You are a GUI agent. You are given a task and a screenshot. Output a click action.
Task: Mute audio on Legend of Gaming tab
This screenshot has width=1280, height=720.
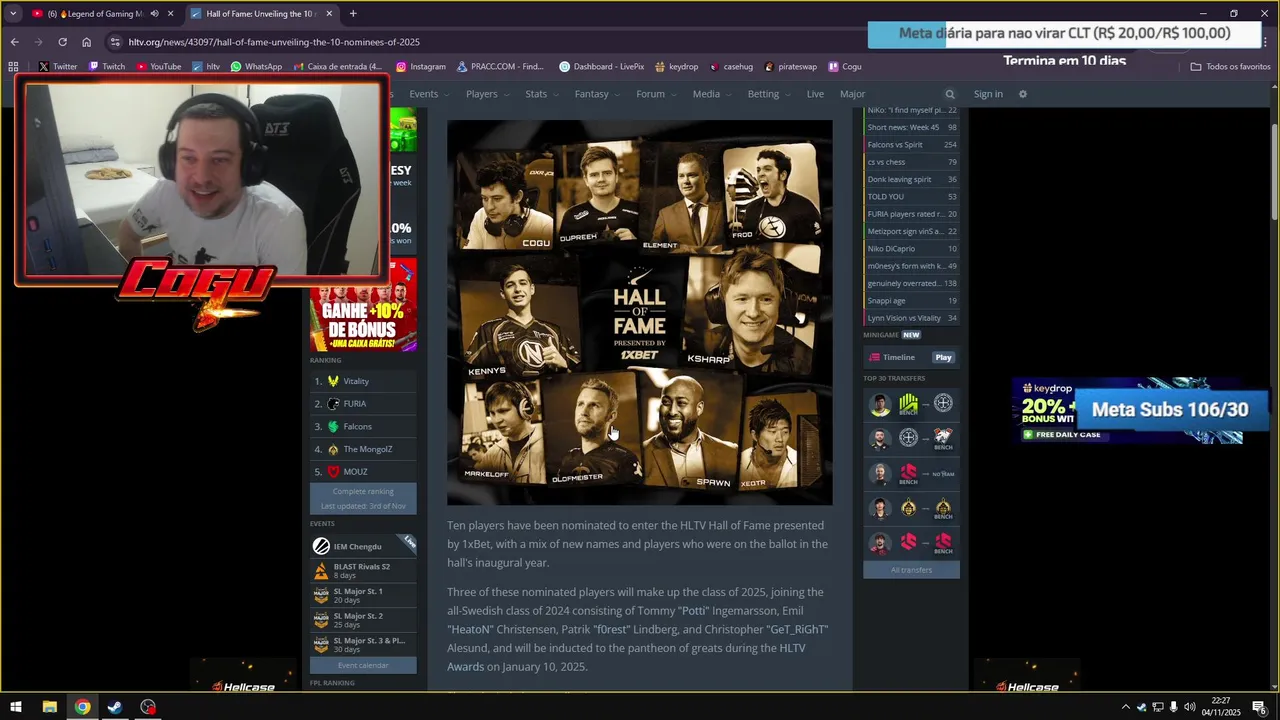154,14
